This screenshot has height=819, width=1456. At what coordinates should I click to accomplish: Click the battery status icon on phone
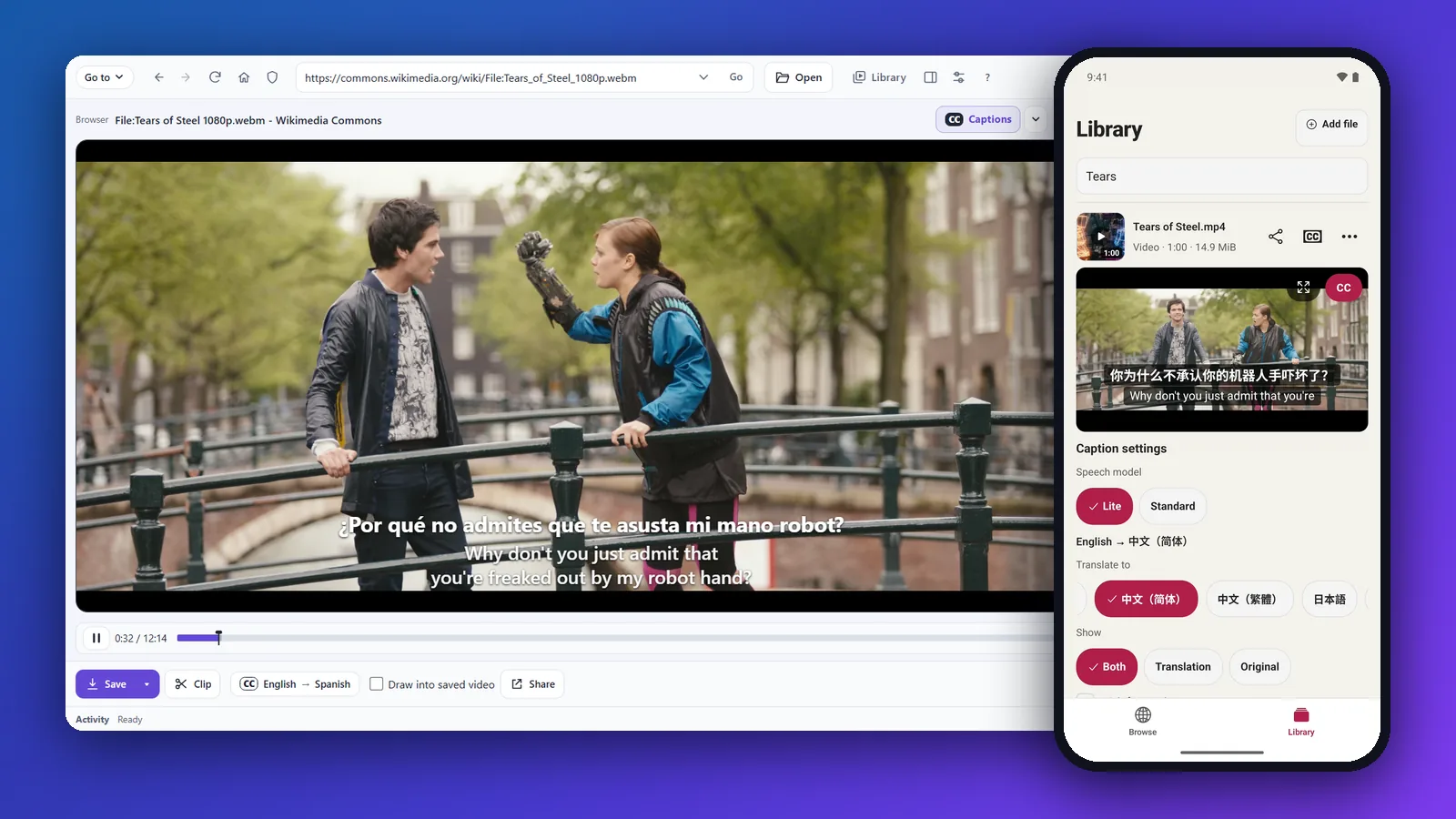(1355, 77)
